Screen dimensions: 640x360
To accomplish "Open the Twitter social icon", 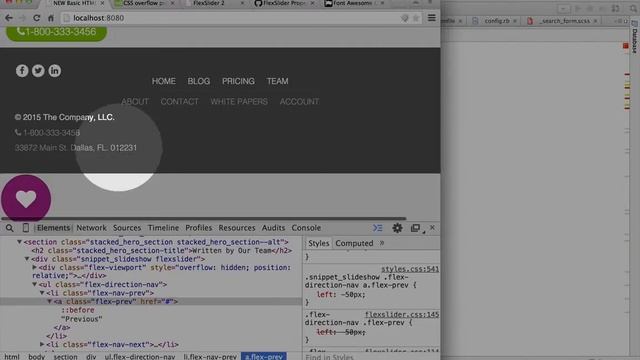I will [38, 71].
